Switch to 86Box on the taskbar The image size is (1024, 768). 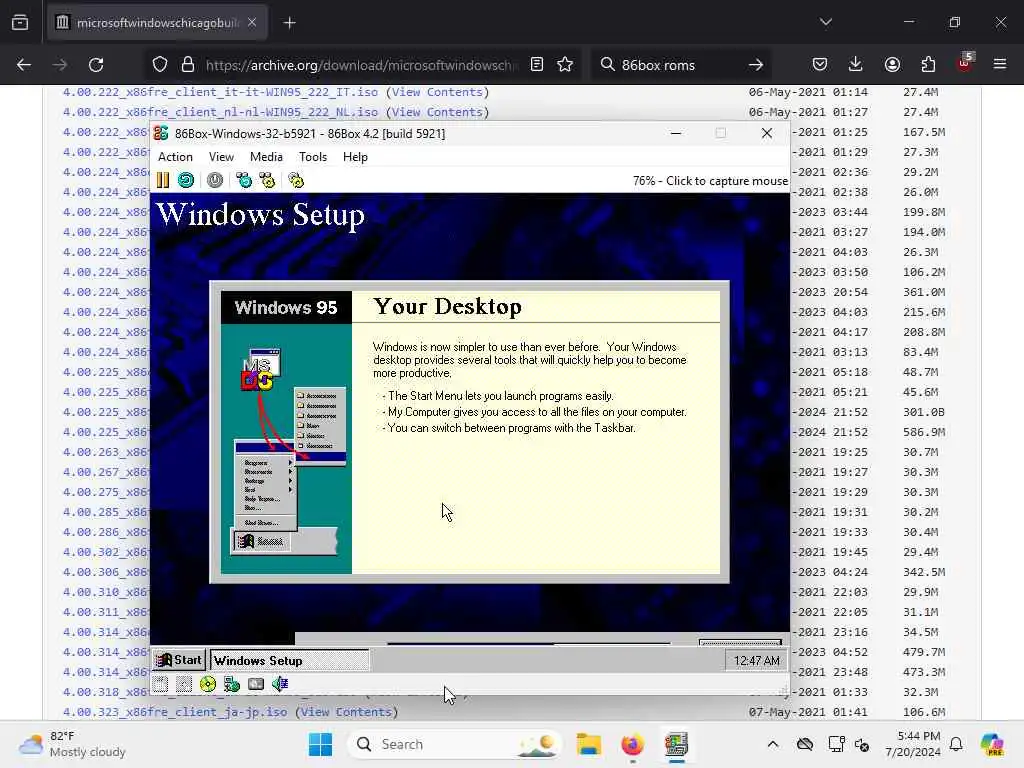click(x=676, y=744)
